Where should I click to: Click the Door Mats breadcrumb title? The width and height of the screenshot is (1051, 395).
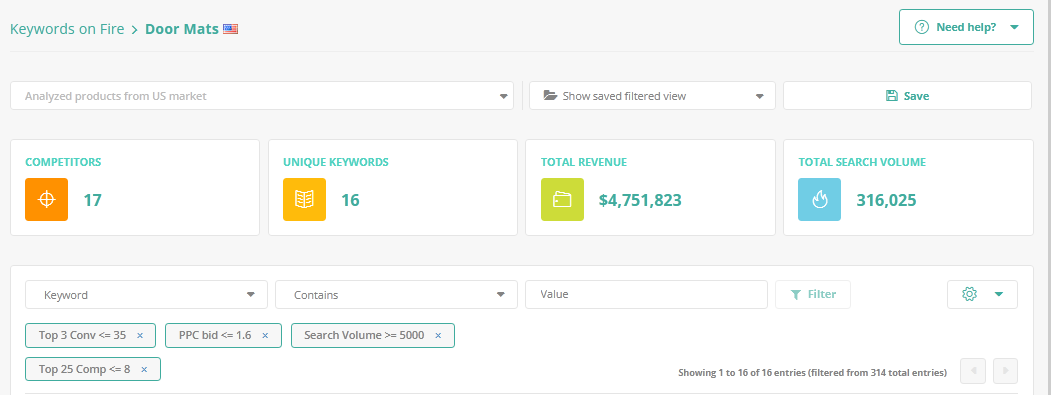coord(182,29)
